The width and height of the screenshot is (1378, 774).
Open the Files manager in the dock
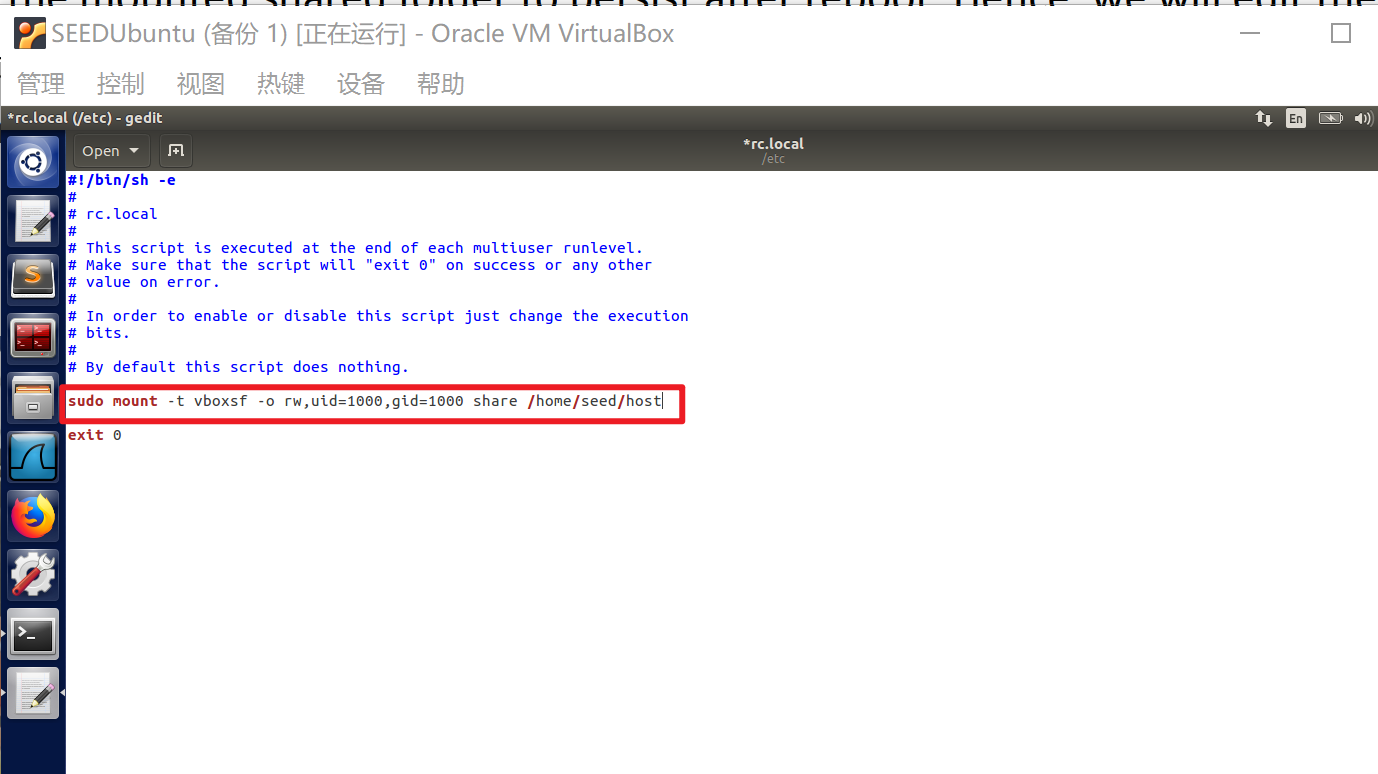point(33,397)
